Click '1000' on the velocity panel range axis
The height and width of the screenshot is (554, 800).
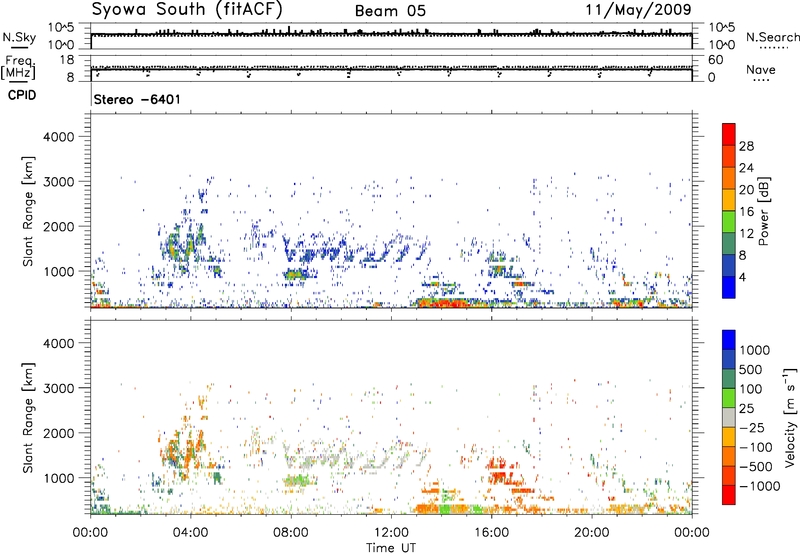[59, 478]
